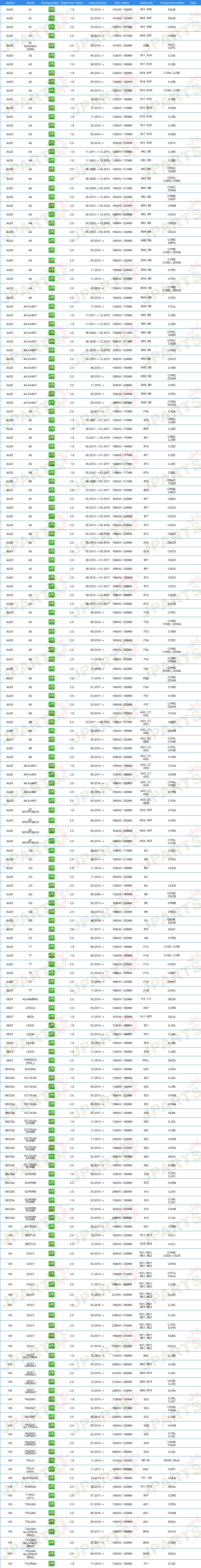Click engine code 'DGVA' cell
Viewport: 201px width, 1568px height.
point(172,1532)
